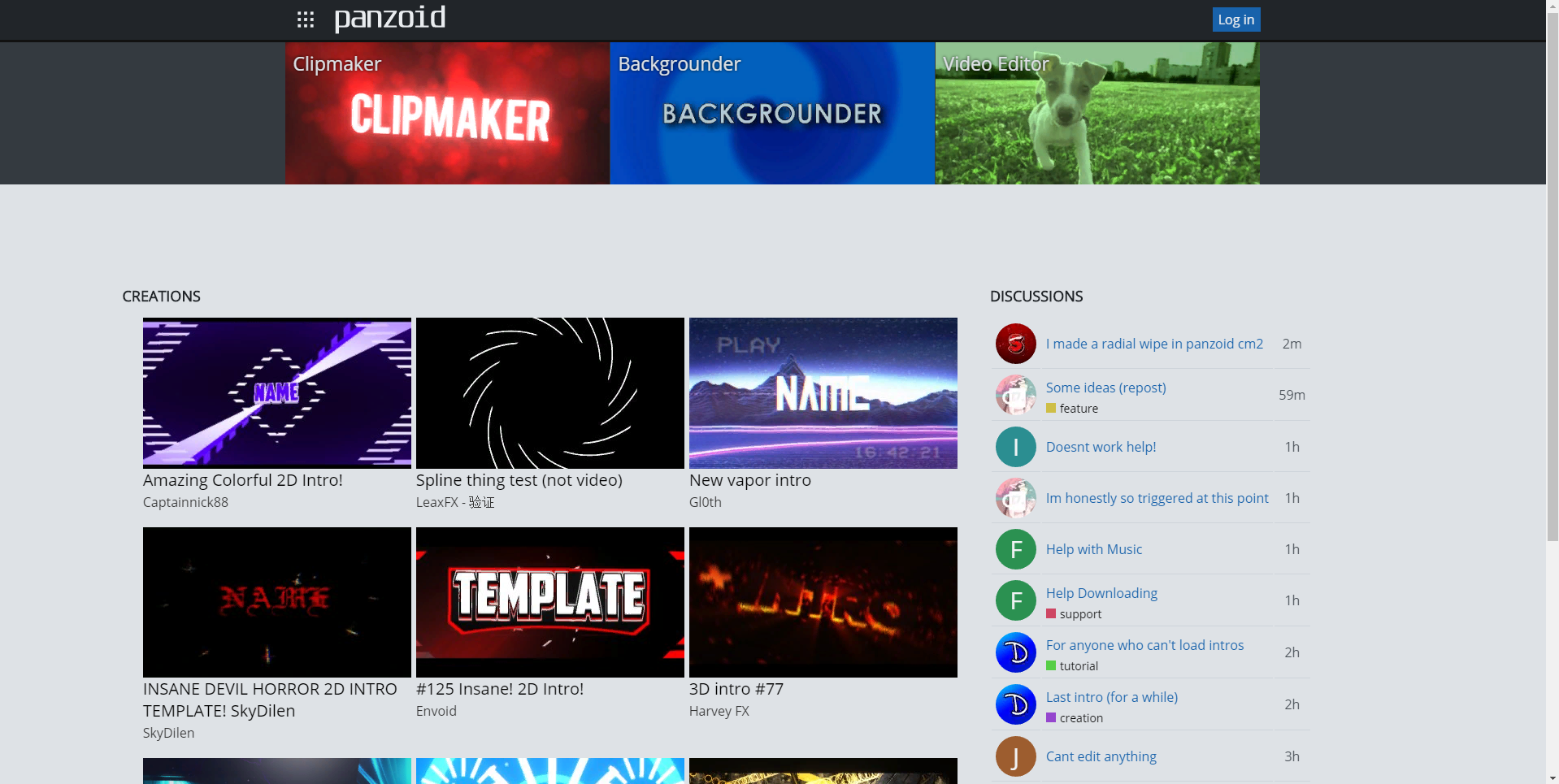1559x784 pixels.
Task: Open the apps grid menu beside the Panzoid logo
Action: [306, 19]
